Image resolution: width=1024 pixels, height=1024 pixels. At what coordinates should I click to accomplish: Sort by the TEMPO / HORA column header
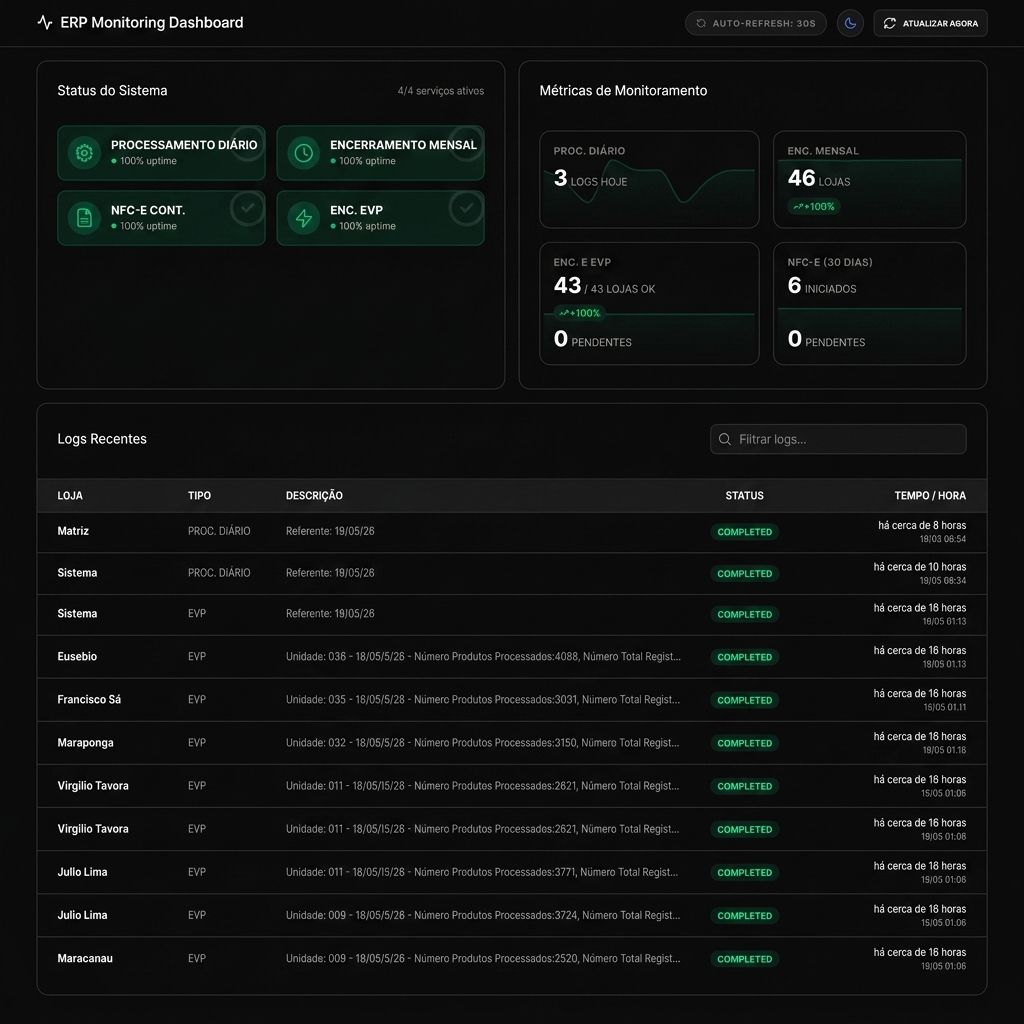tap(930, 496)
